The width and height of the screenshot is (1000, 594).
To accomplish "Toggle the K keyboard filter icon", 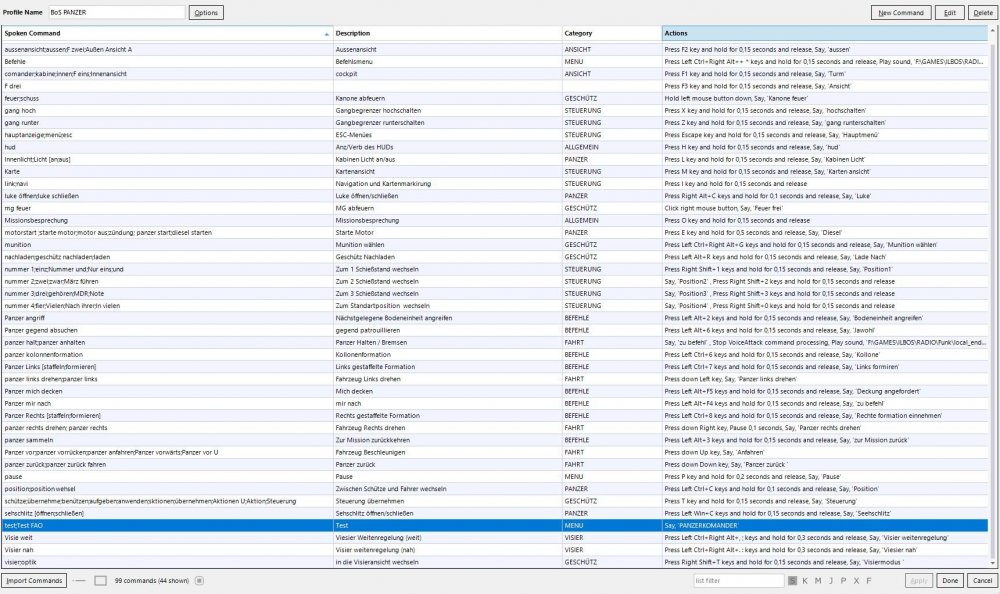I will [x=805, y=580].
